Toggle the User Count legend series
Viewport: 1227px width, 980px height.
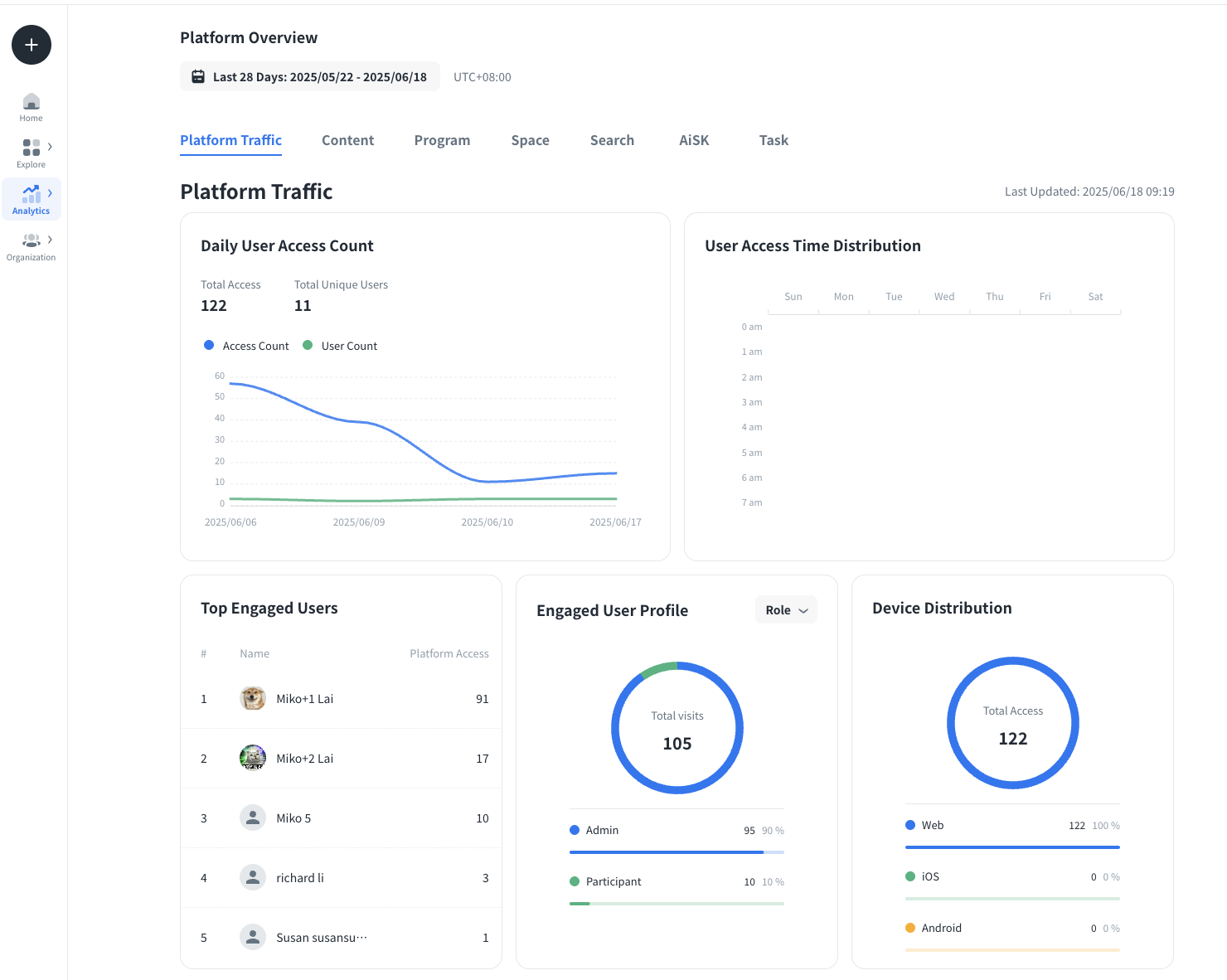click(340, 346)
